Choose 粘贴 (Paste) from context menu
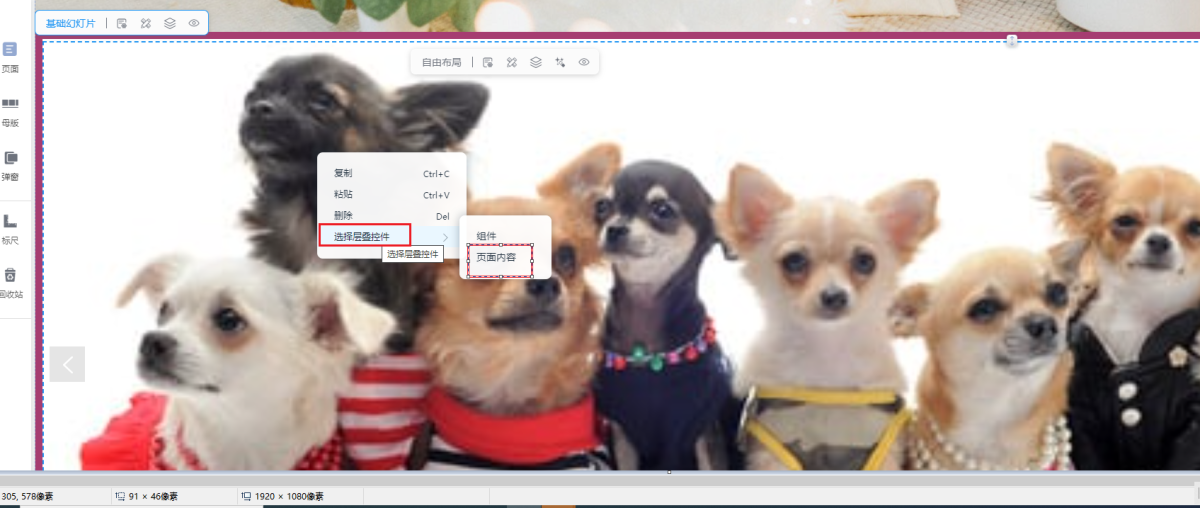Viewport: 1200px width, 508px height. click(x=343, y=195)
